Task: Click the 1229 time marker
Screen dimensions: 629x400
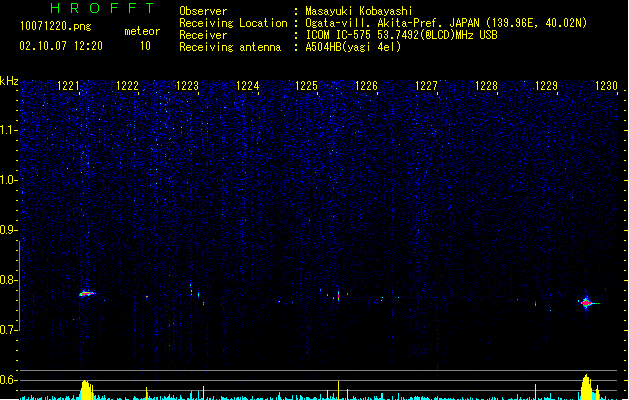Action: [x=546, y=86]
